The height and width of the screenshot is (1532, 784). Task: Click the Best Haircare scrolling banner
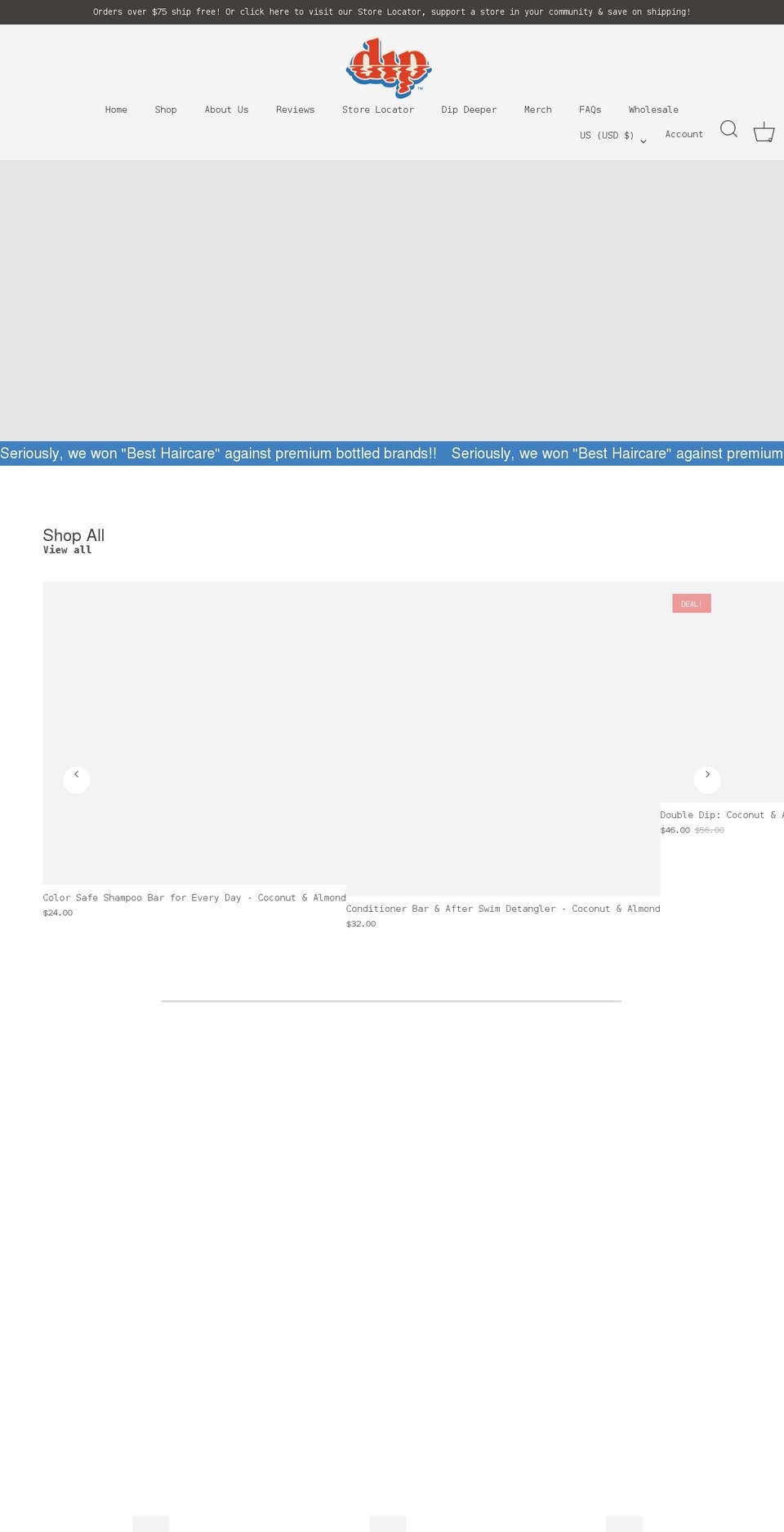(x=392, y=453)
